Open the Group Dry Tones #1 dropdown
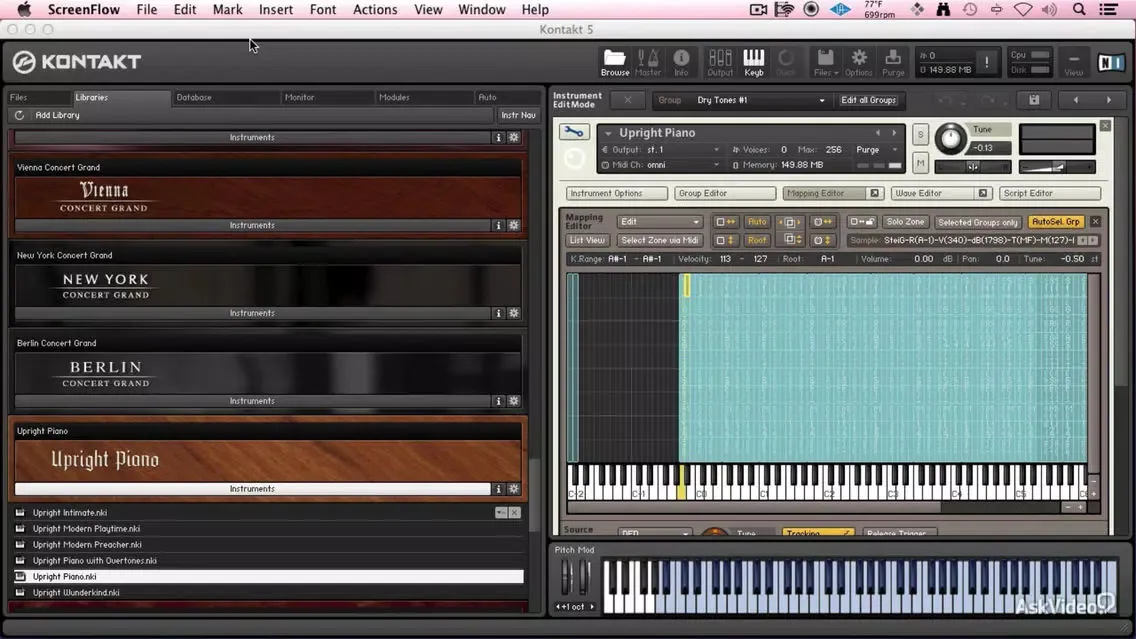The image size is (1136, 639). click(740, 100)
